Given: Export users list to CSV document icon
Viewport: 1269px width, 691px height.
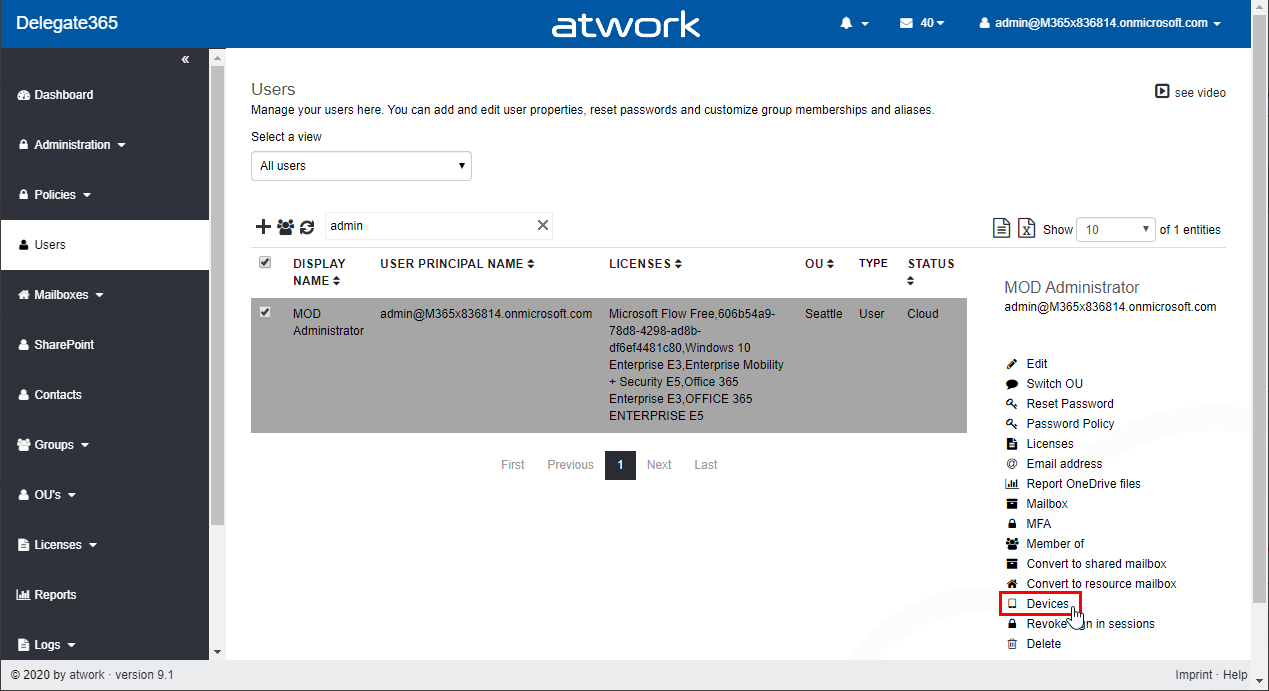Looking at the screenshot, I should click(x=1001, y=228).
